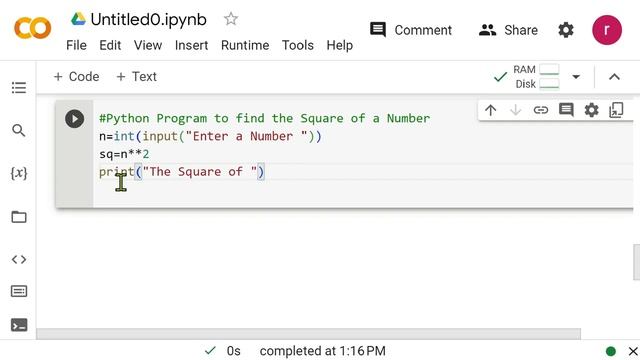
Task: View RAM and Disk resource usage
Action: 536,76
